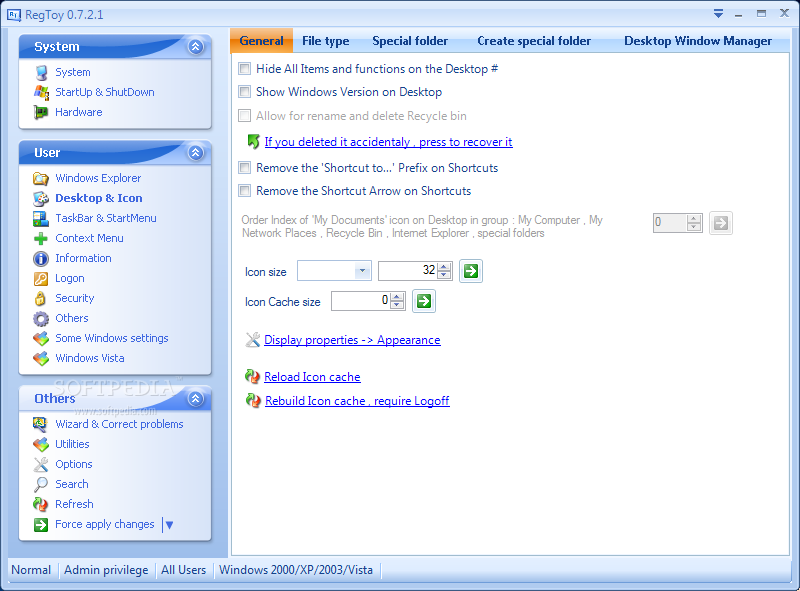
Task: Toggle Allow rename and delete Recycle bin
Action: (245, 115)
